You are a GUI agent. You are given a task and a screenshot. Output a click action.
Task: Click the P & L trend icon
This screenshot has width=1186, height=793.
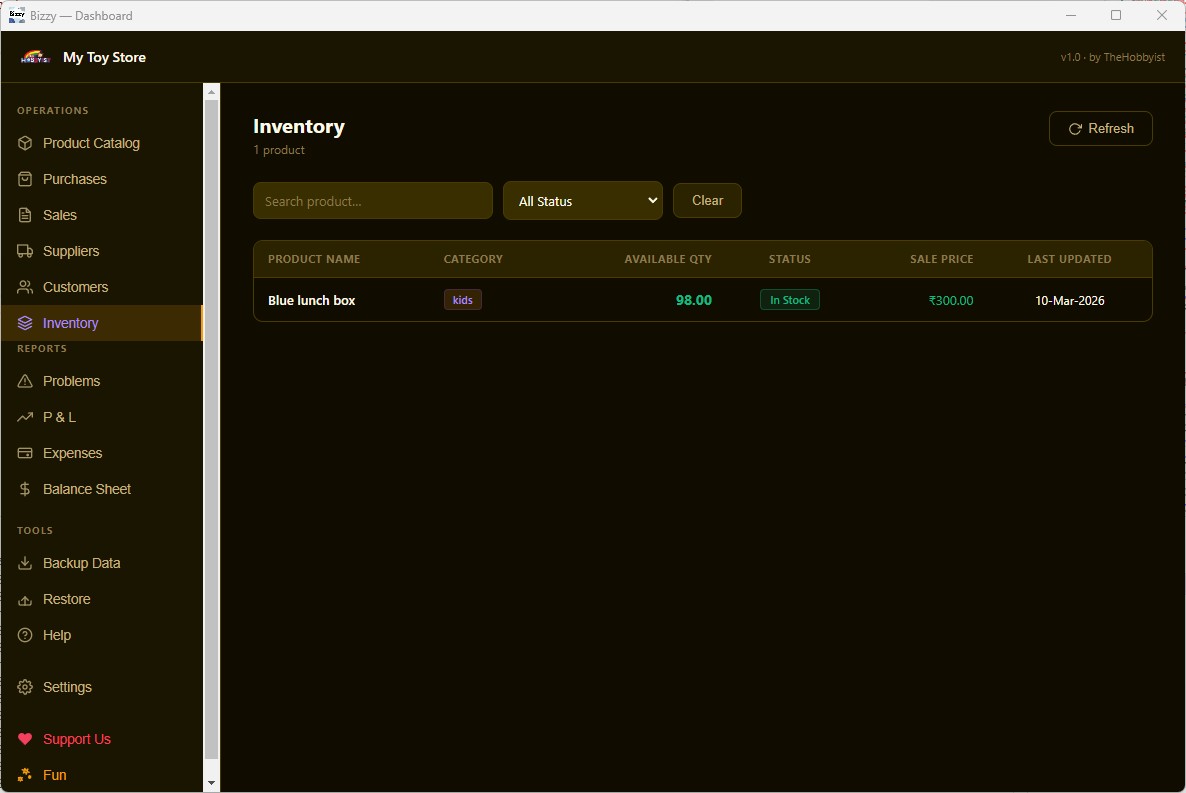[x=24, y=417]
